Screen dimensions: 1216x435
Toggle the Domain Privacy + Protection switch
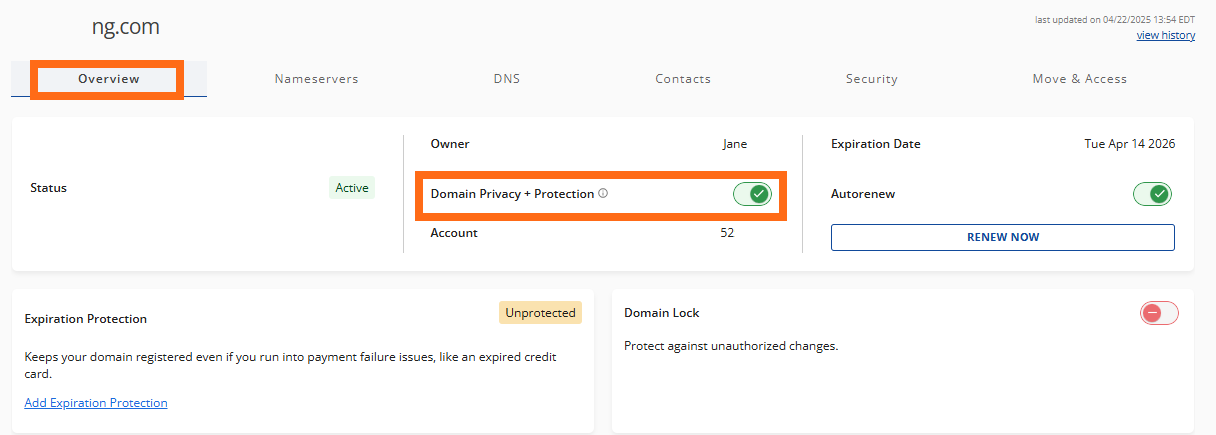pyautogui.click(x=752, y=194)
